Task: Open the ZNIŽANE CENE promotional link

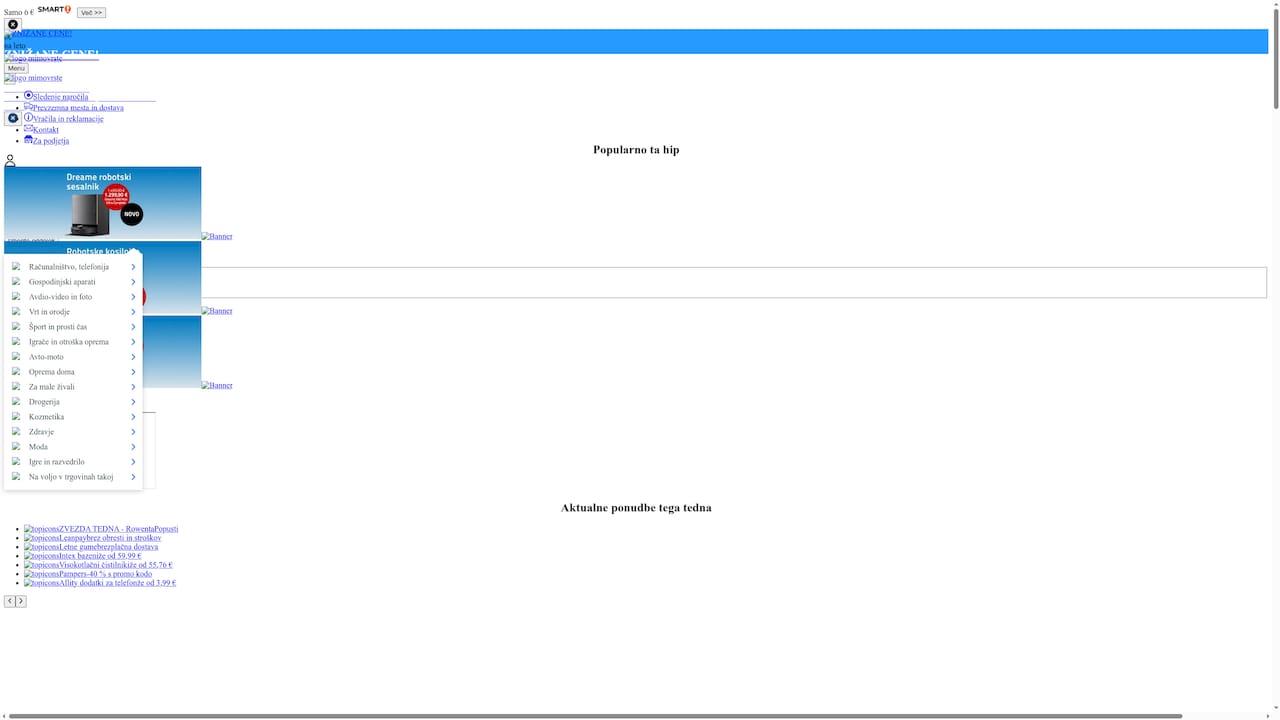Action: tap(42, 33)
